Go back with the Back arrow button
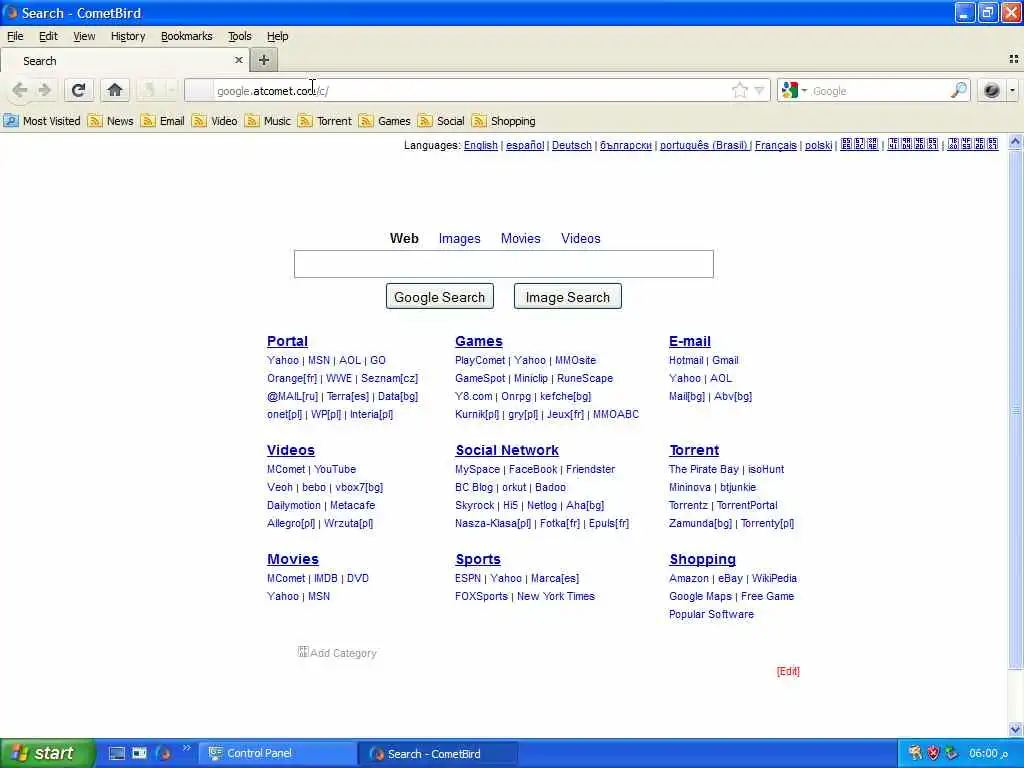Viewport: 1024px width, 768px height. click(20, 90)
